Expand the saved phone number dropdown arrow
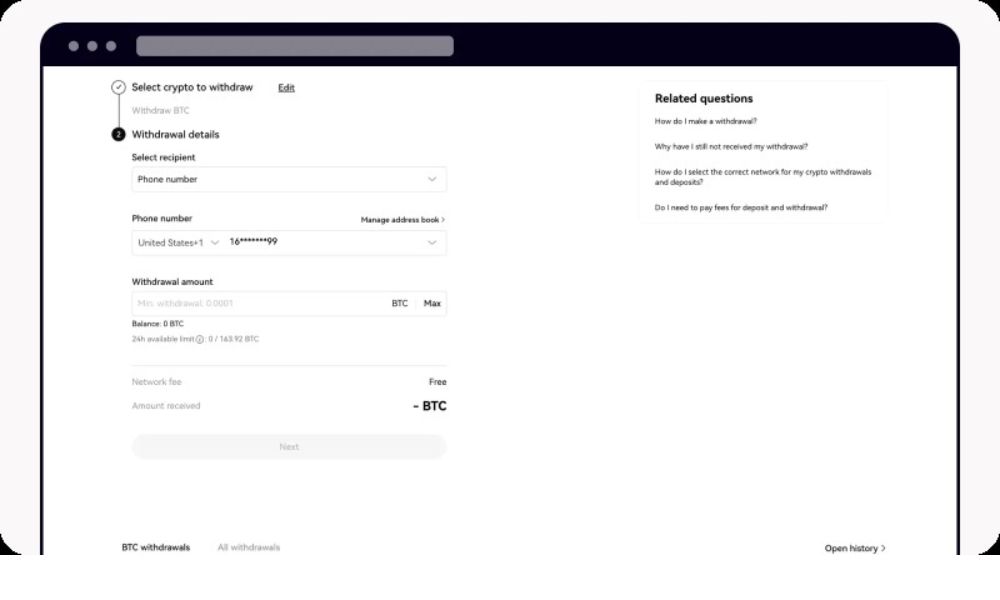 coord(432,242)
